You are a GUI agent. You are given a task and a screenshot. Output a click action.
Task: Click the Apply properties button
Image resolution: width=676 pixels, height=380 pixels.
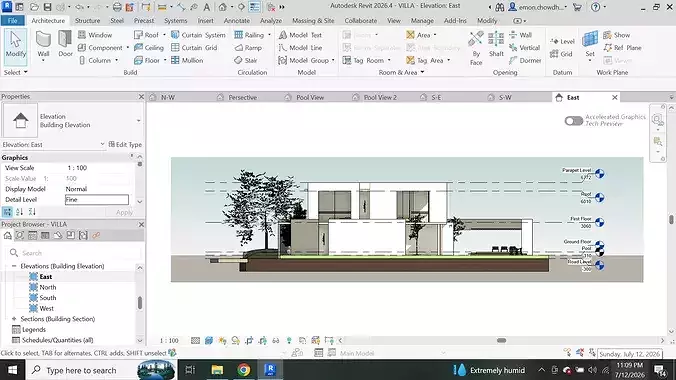124,212
